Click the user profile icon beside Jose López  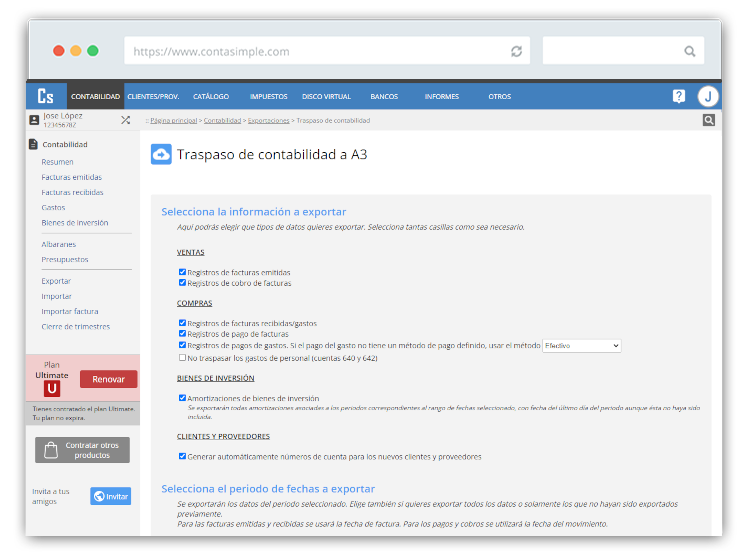[x=34, y=120]
